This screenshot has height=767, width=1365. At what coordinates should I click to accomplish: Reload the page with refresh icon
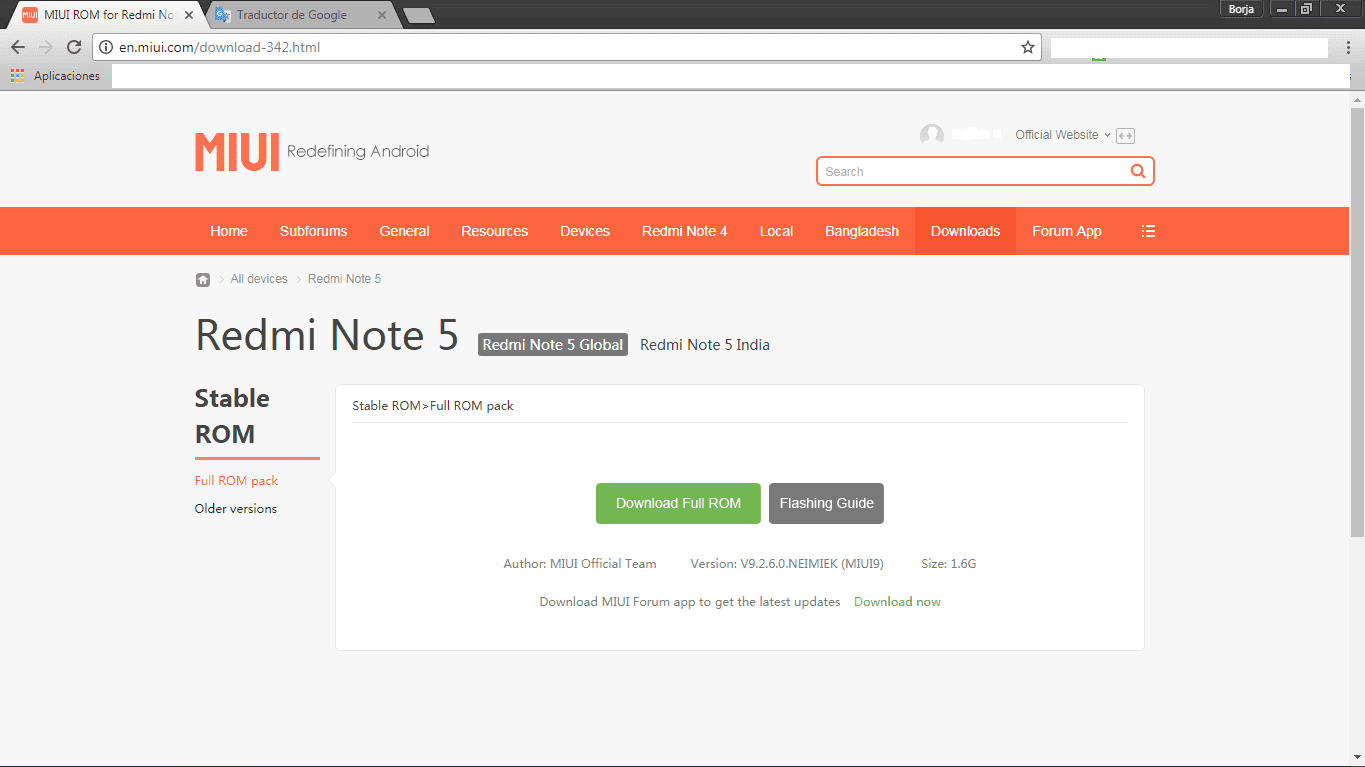74,47
